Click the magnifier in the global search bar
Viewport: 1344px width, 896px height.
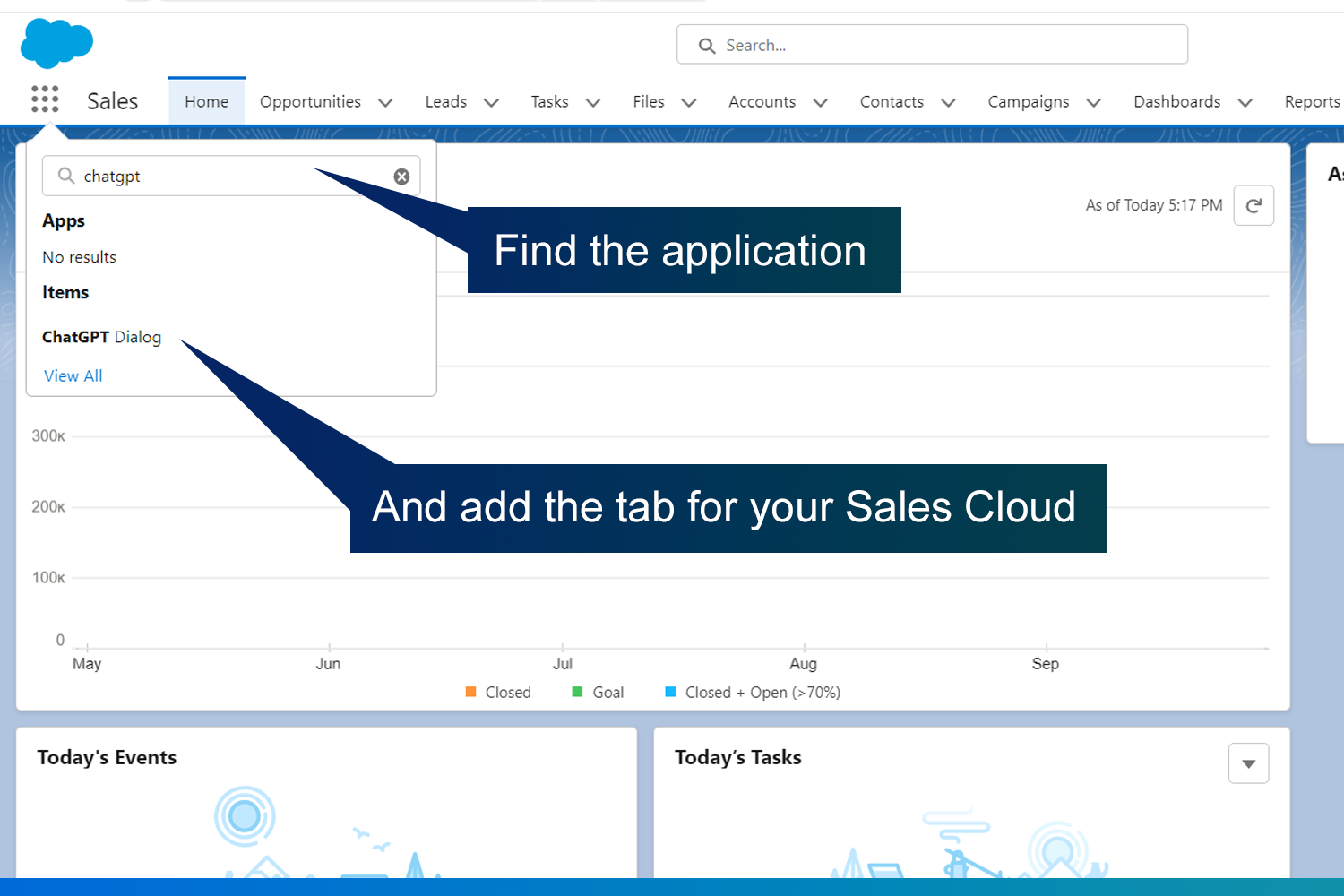(707, 45)
